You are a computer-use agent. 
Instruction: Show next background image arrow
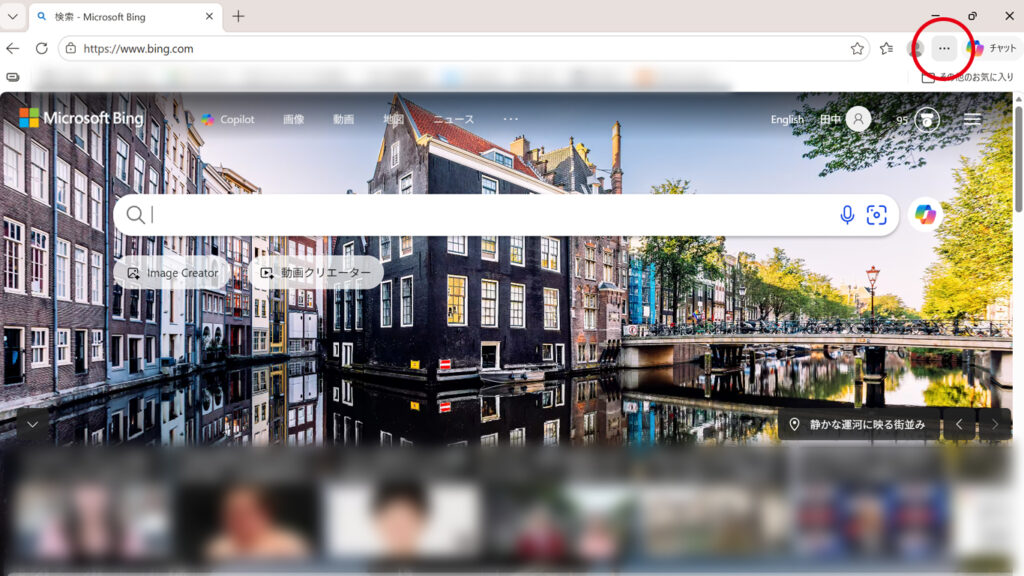coord(994,424)
